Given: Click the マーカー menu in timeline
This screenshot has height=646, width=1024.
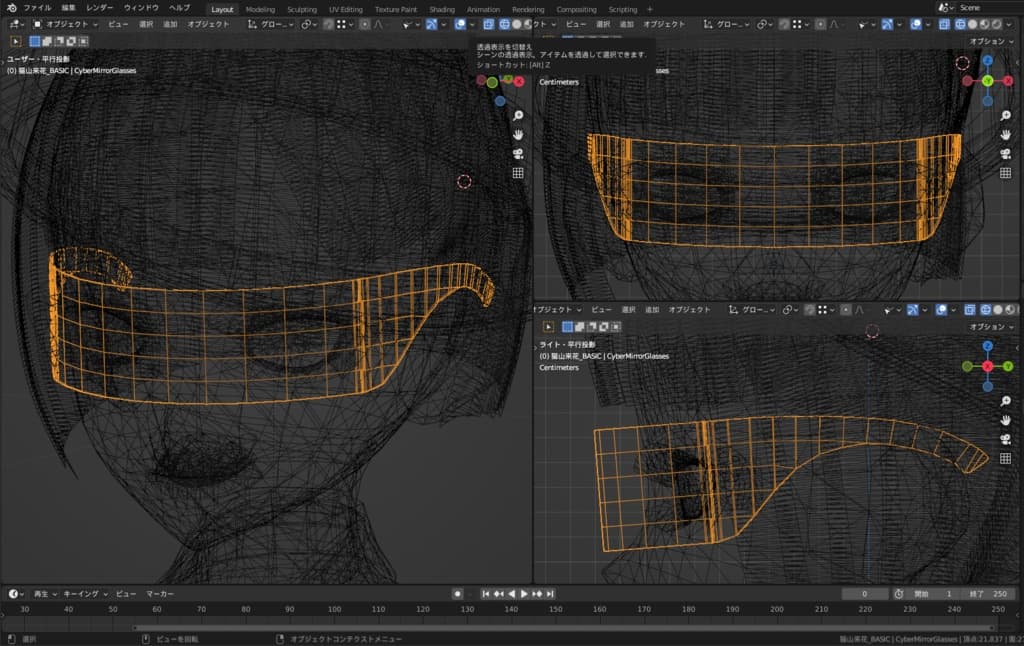Looking at the screenshot, I should point(160,594).
